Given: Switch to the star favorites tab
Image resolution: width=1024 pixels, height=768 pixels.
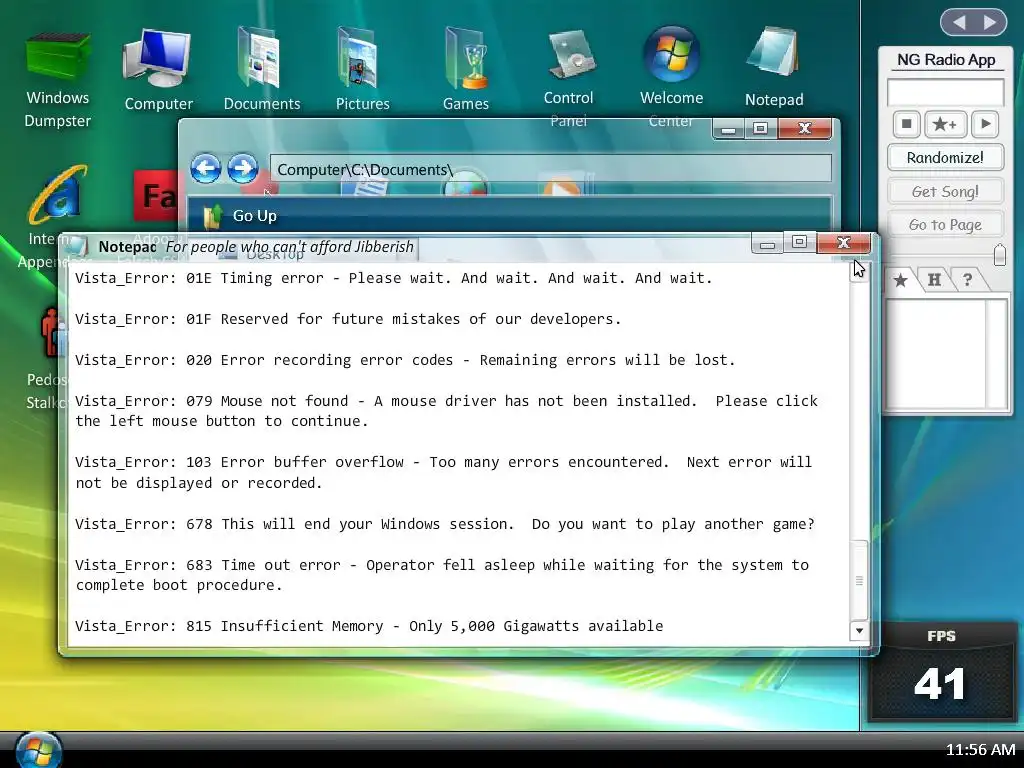Looking at the screenshot, I should [901, 280].
